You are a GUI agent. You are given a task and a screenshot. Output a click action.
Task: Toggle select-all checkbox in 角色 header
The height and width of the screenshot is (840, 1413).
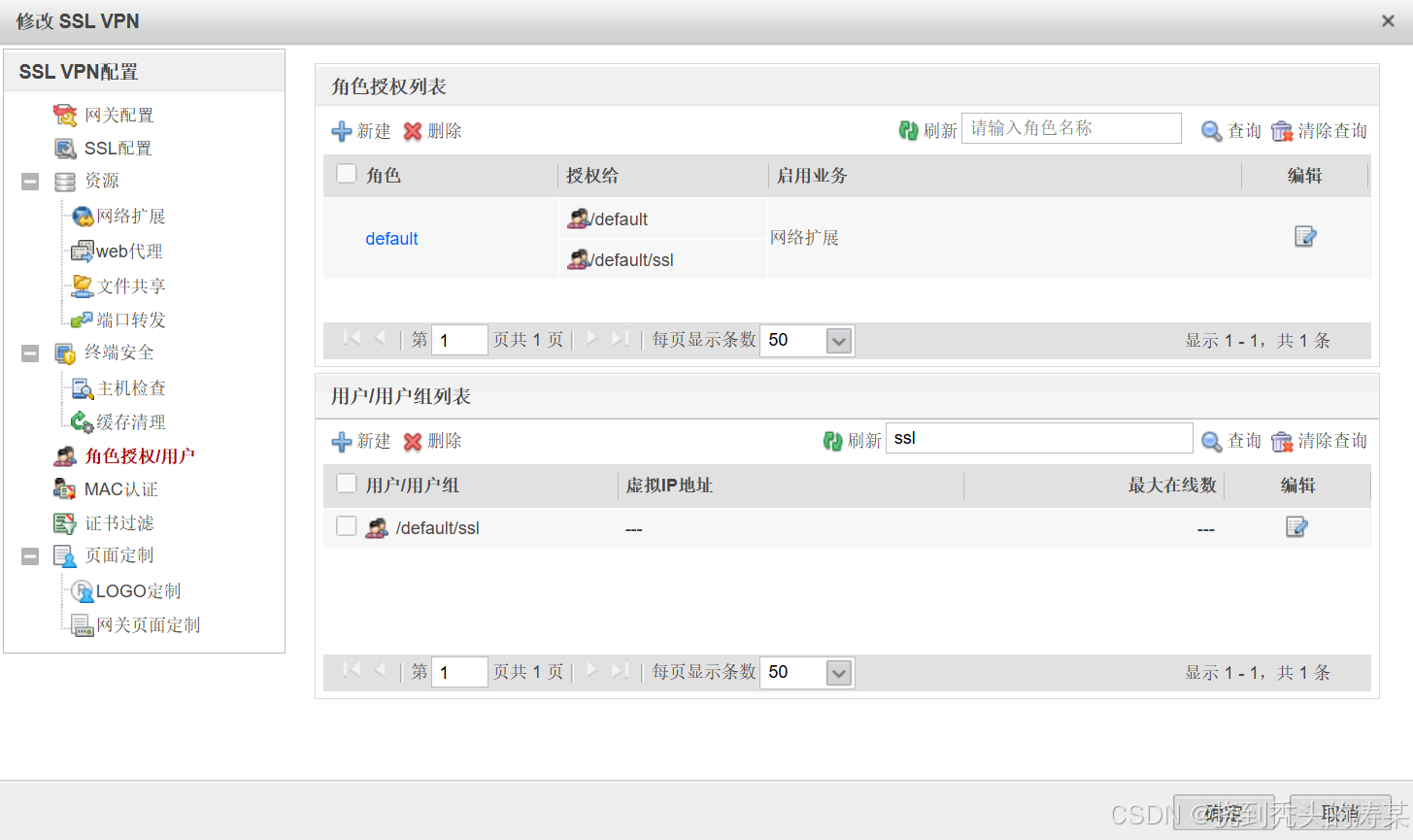click(347, 174)
